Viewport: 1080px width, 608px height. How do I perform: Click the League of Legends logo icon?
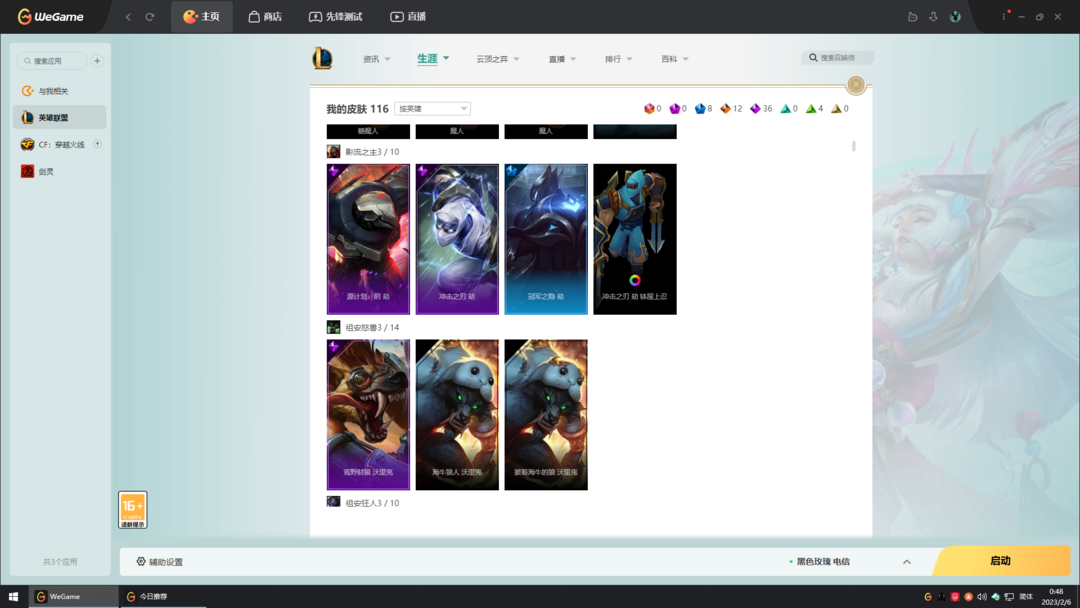(x=322, y=59)
